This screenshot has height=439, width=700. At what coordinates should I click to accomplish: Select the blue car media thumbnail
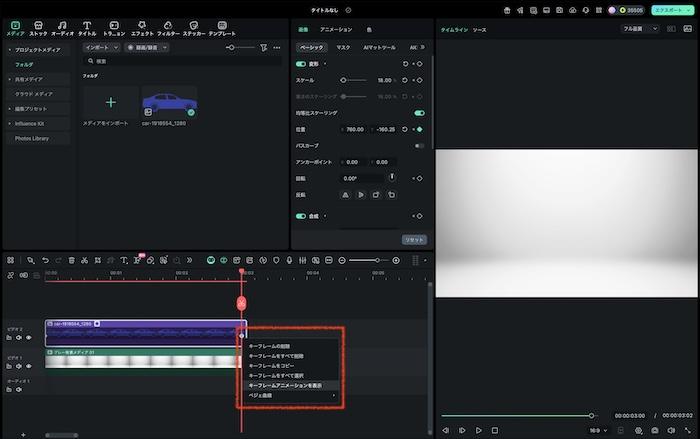point(169,101)
